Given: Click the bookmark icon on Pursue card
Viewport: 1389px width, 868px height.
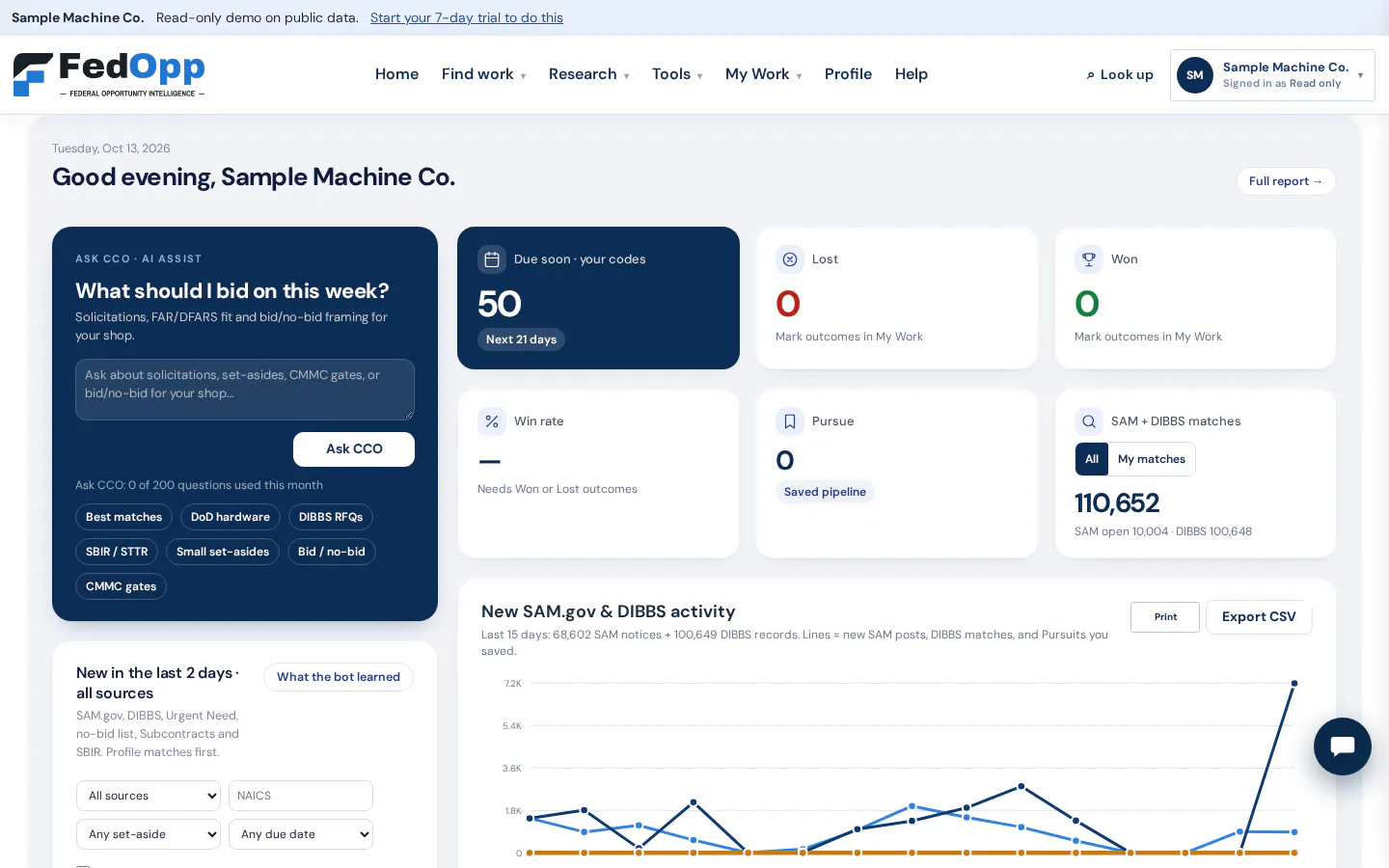Looking at the screenshot, I should [790, 421].
